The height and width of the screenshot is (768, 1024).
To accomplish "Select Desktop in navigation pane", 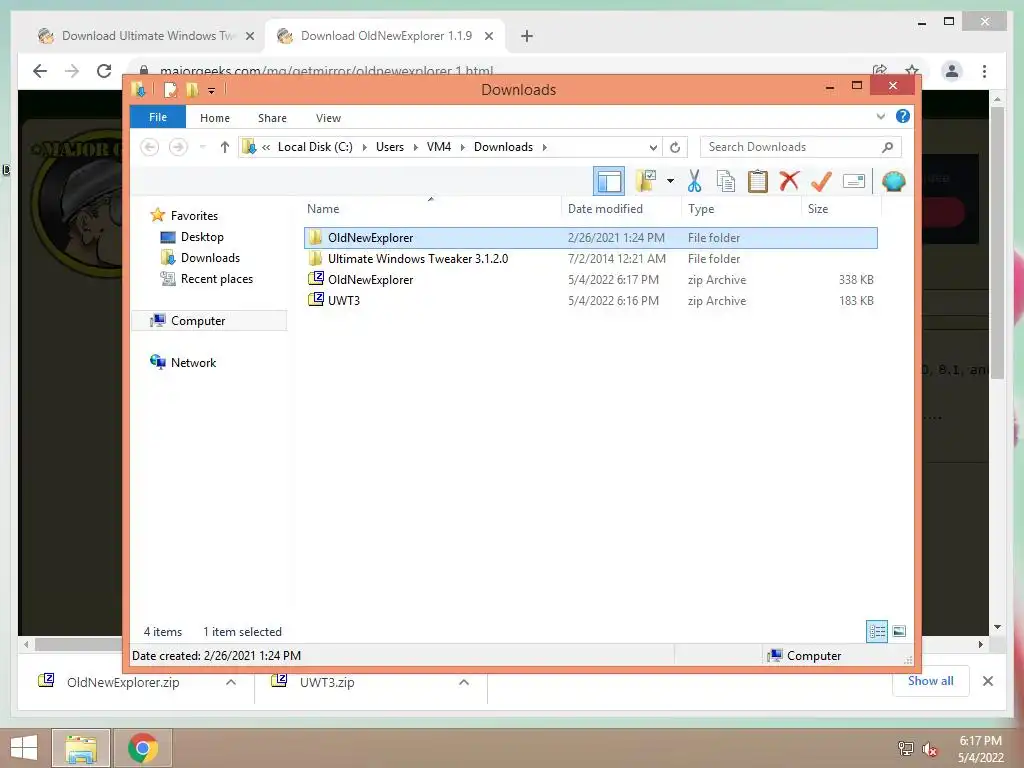I will [202, 237].
